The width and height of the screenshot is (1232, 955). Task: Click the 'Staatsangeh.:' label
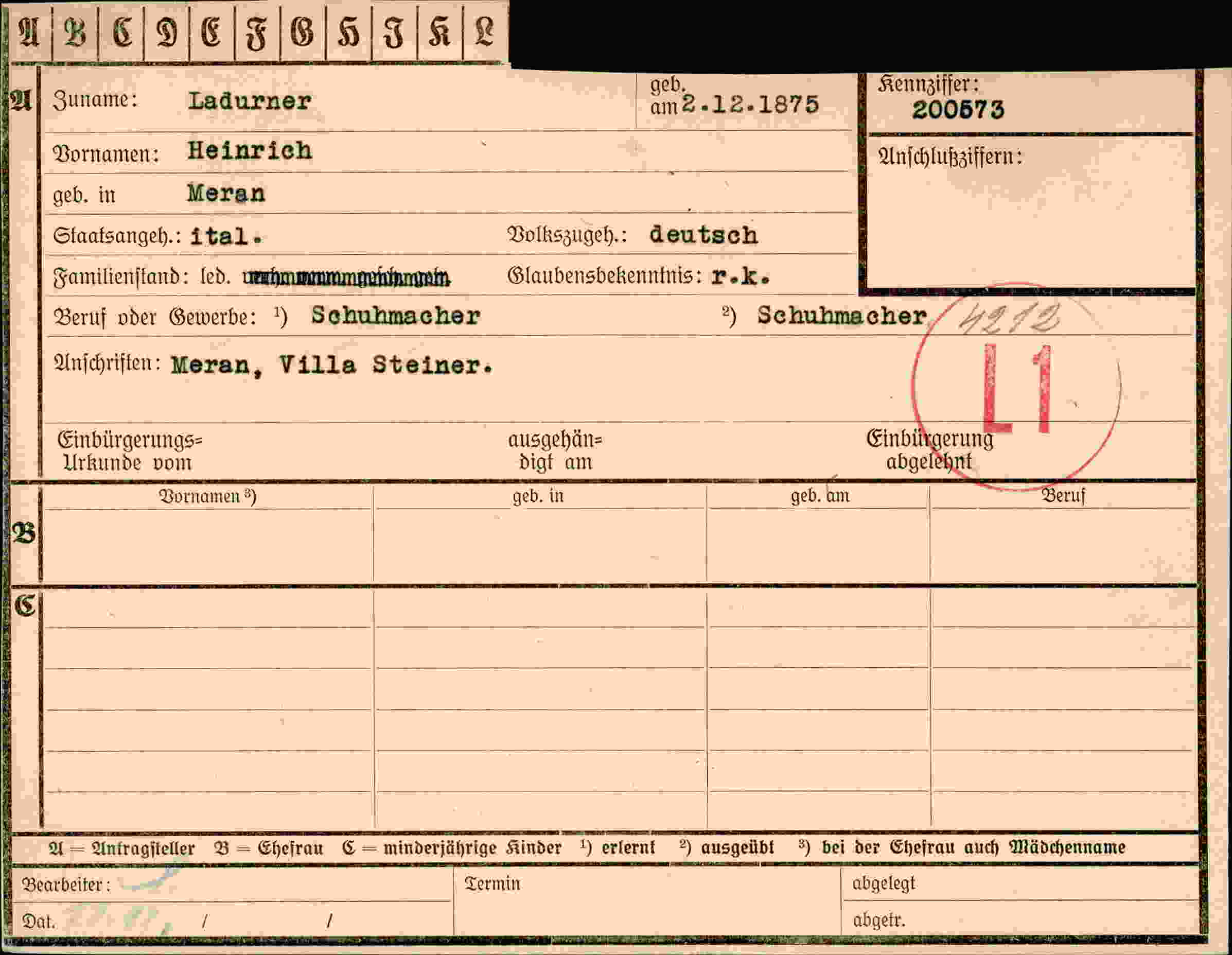click(117, 236)
